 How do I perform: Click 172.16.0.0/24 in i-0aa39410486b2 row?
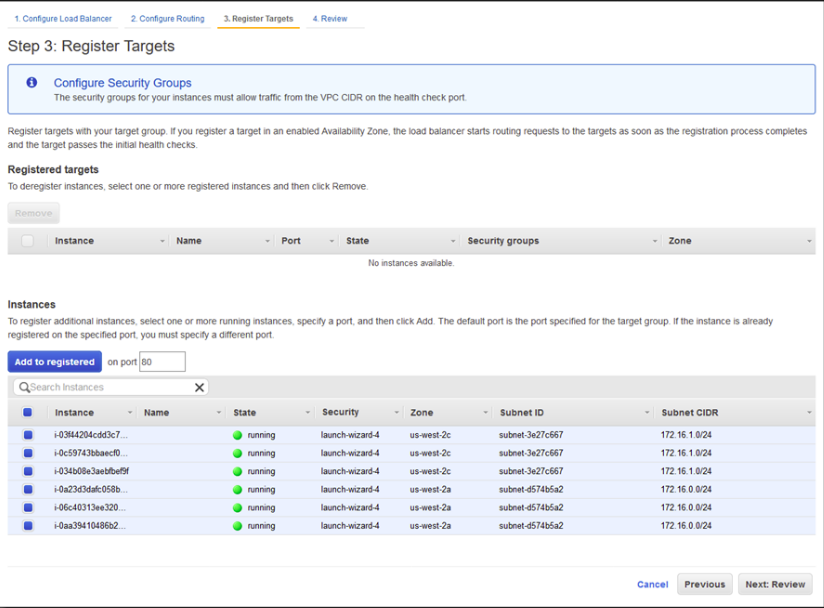(686, 526)
